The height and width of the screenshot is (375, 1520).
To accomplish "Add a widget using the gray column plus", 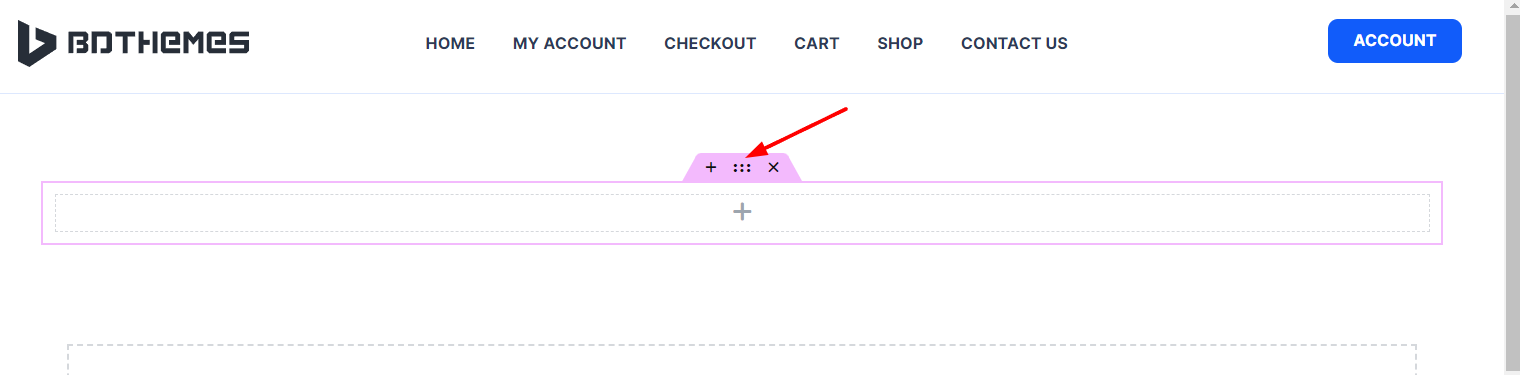I will tap(742, 212).
